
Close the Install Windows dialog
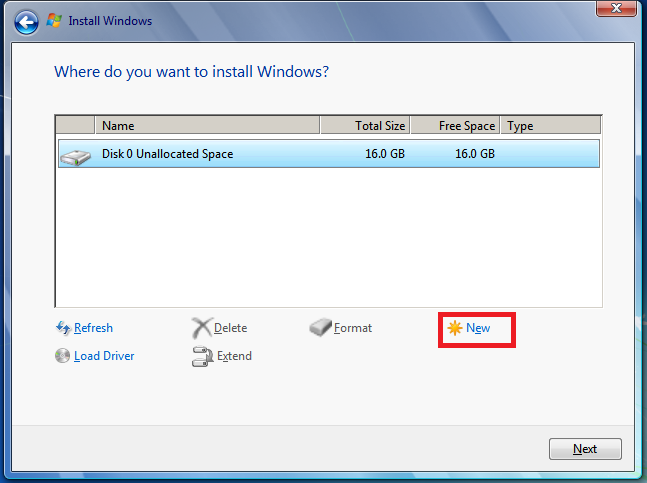[616, 8]
